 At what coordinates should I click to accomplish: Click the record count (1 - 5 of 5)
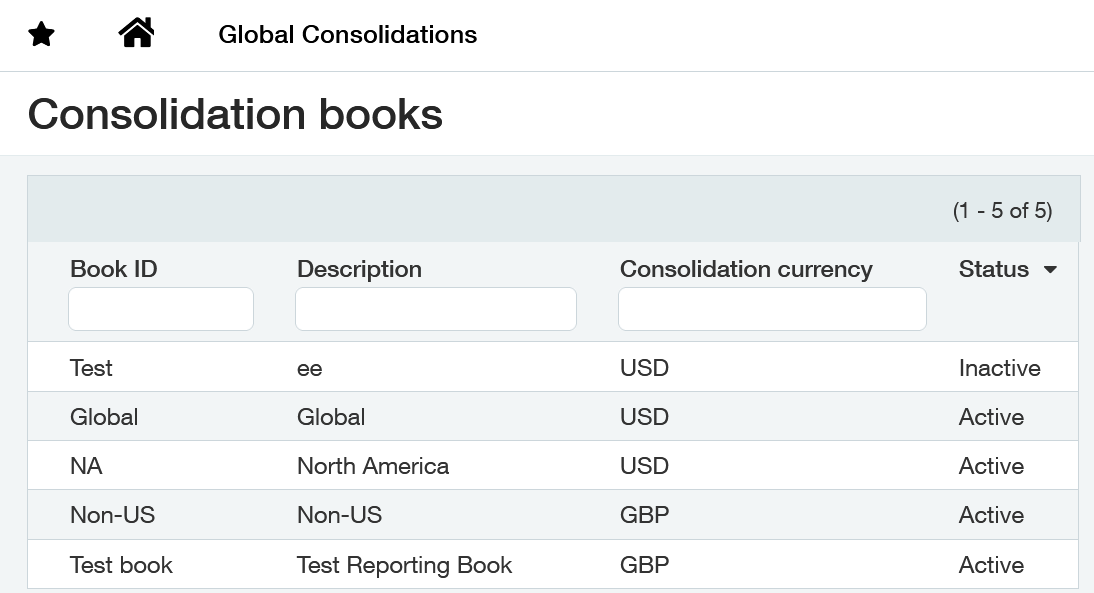click(x=1003, y=211)
